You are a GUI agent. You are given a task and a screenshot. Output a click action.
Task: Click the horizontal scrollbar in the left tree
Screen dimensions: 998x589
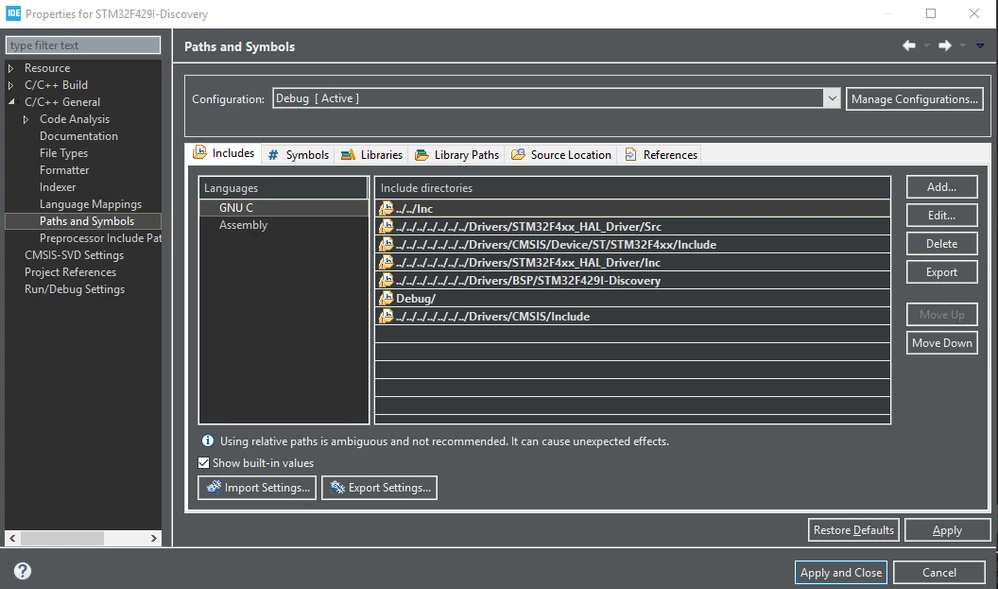pos(83,538)
